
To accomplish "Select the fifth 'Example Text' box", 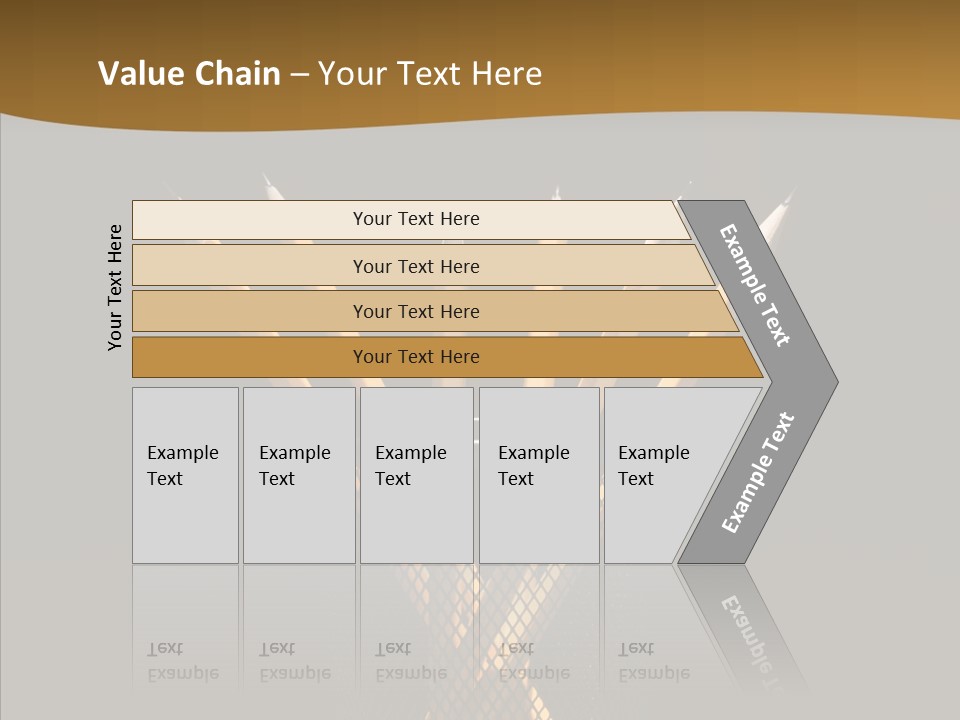I will pos(658,475).
